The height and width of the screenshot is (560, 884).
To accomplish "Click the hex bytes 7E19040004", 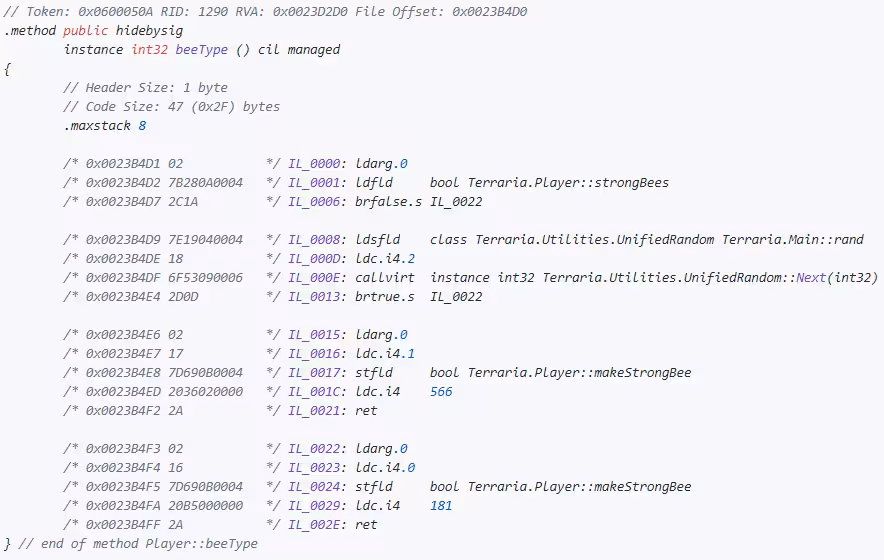I will (206, 240).
